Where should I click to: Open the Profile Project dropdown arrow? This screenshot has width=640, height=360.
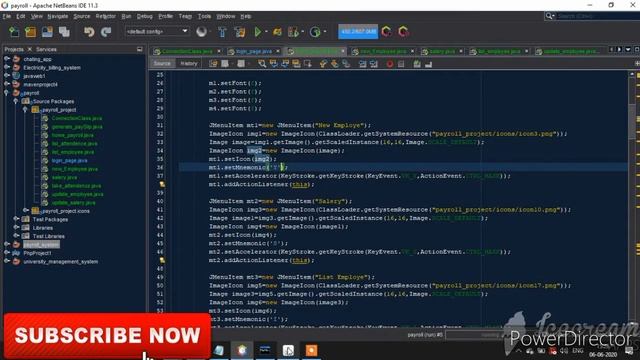tap(325, 32)
